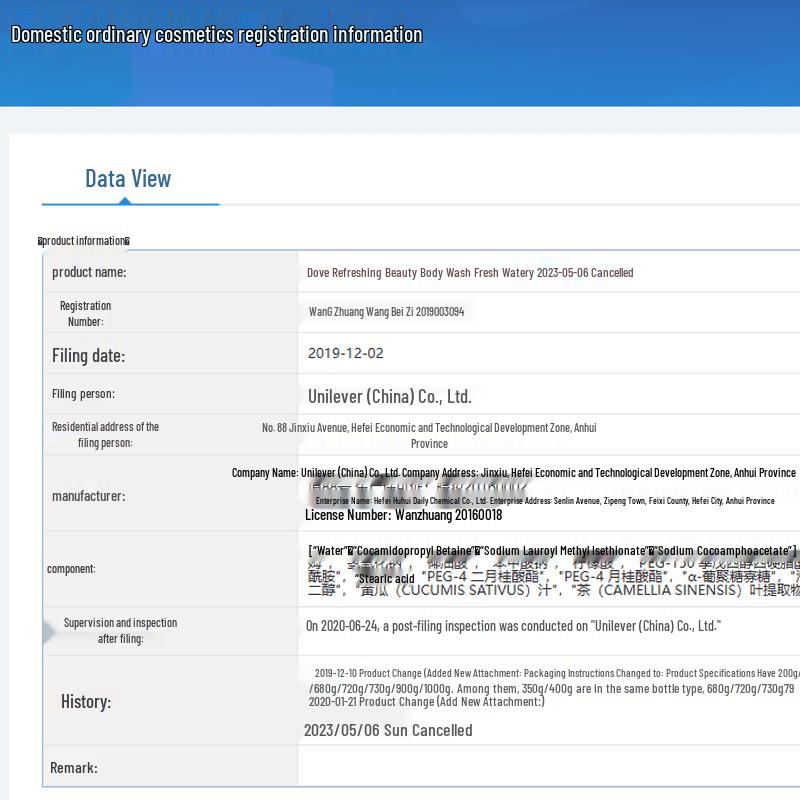Screen dimensions: 800x800
Task: Select registration number Wang Bei Zi 2019003094
Action: pyautogui.click(x=386, y=312)
